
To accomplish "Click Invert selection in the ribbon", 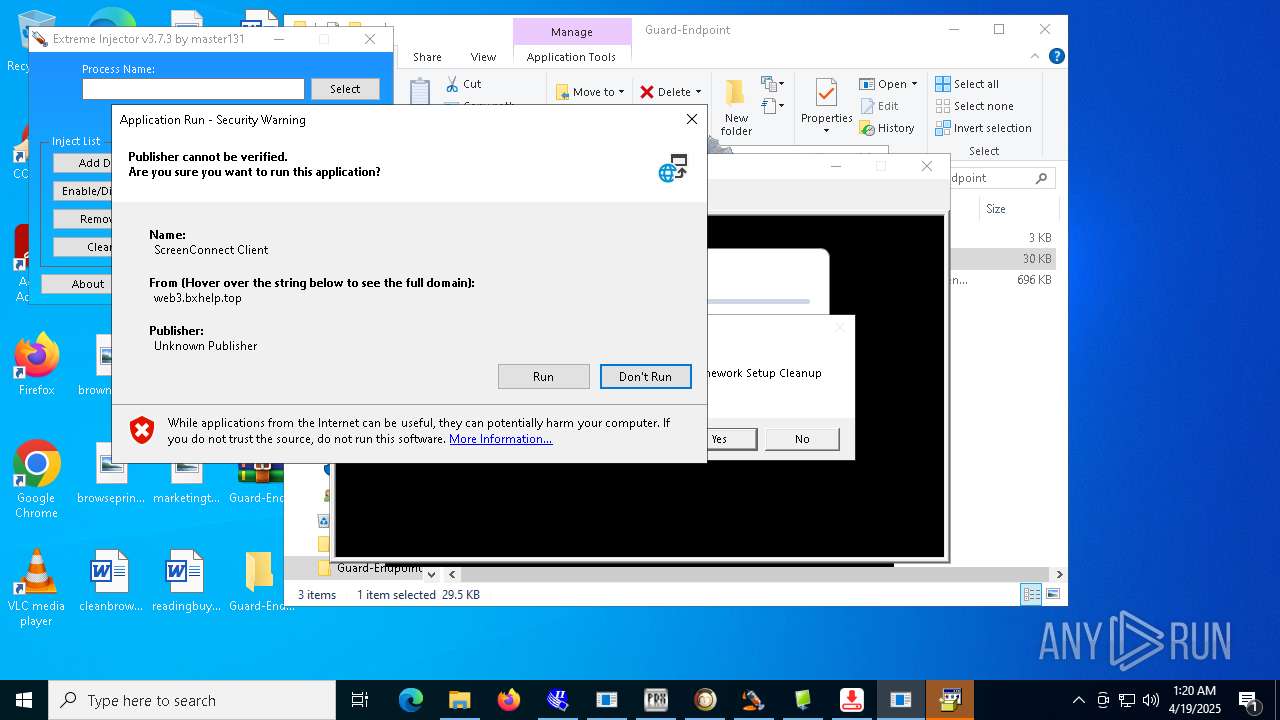I will [983, 128].
